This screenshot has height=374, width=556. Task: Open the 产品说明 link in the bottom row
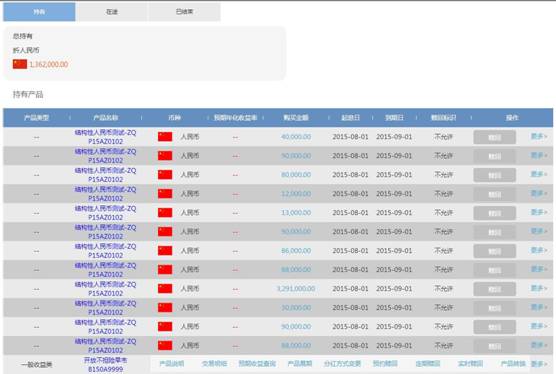(172, 364)
